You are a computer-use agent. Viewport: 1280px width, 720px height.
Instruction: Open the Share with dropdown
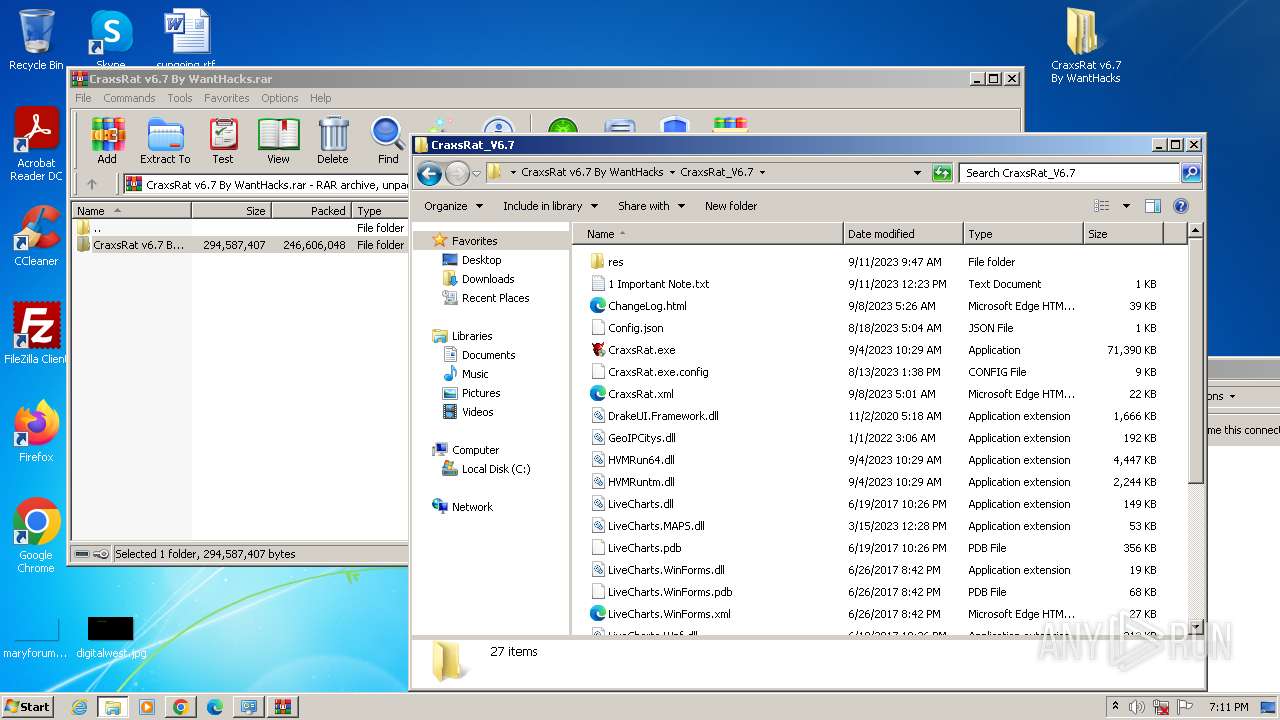point(652,206)
